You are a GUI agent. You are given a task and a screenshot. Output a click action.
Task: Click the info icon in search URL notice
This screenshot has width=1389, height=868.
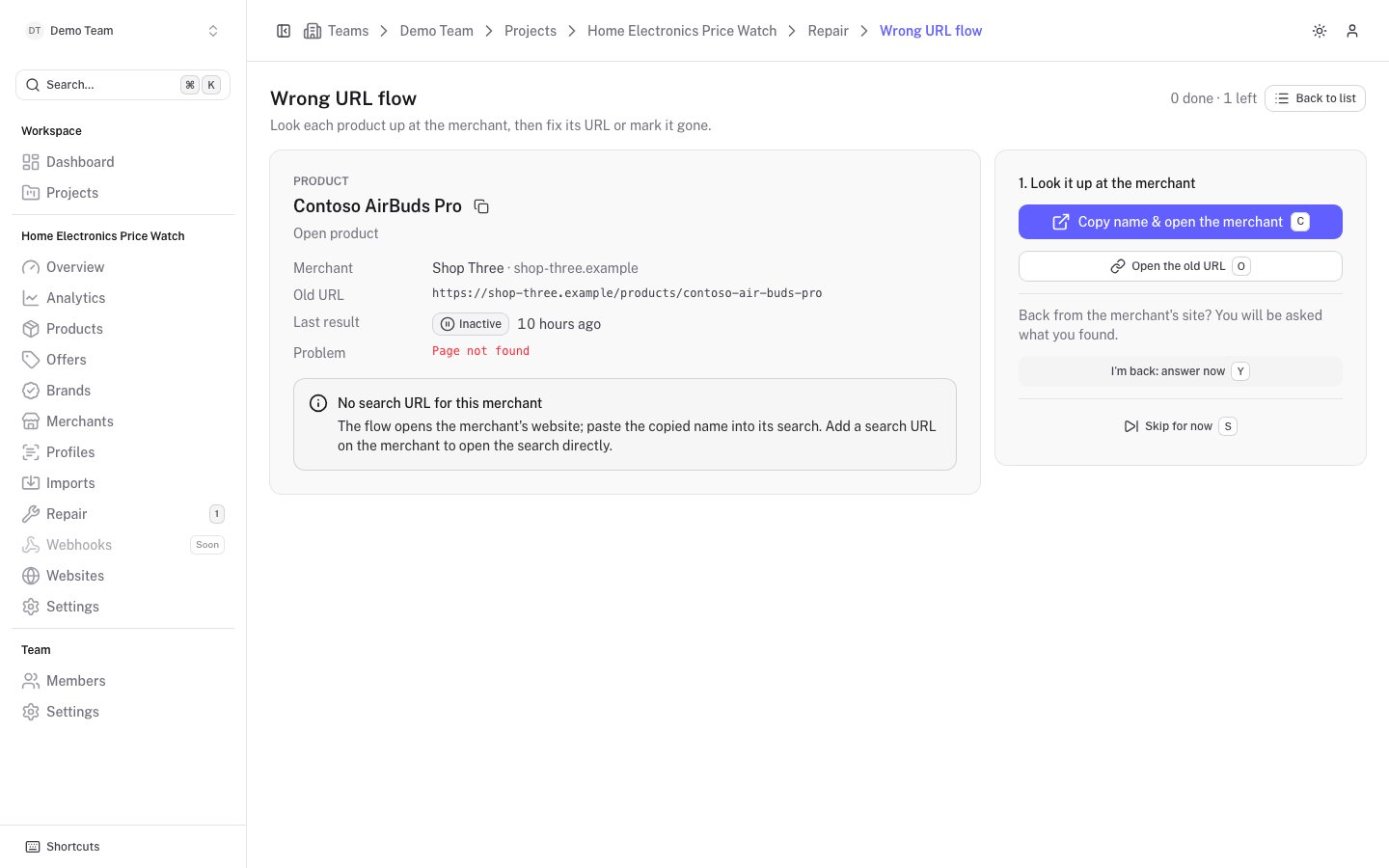point(318,403)
